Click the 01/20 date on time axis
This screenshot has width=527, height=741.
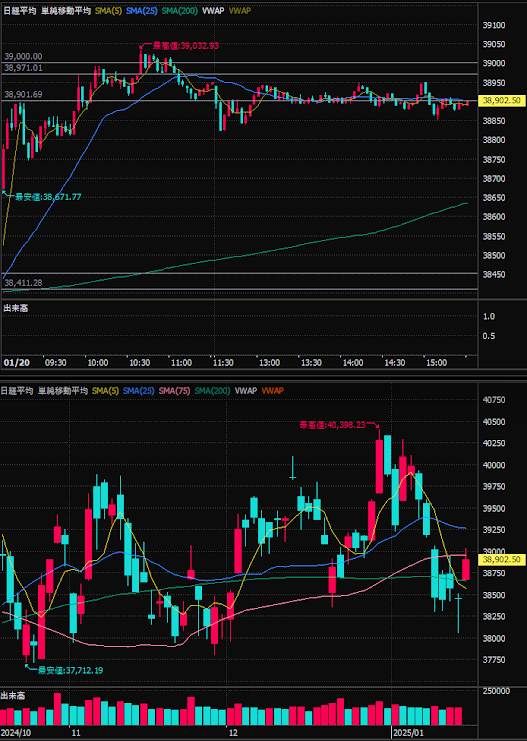point(17,363)
